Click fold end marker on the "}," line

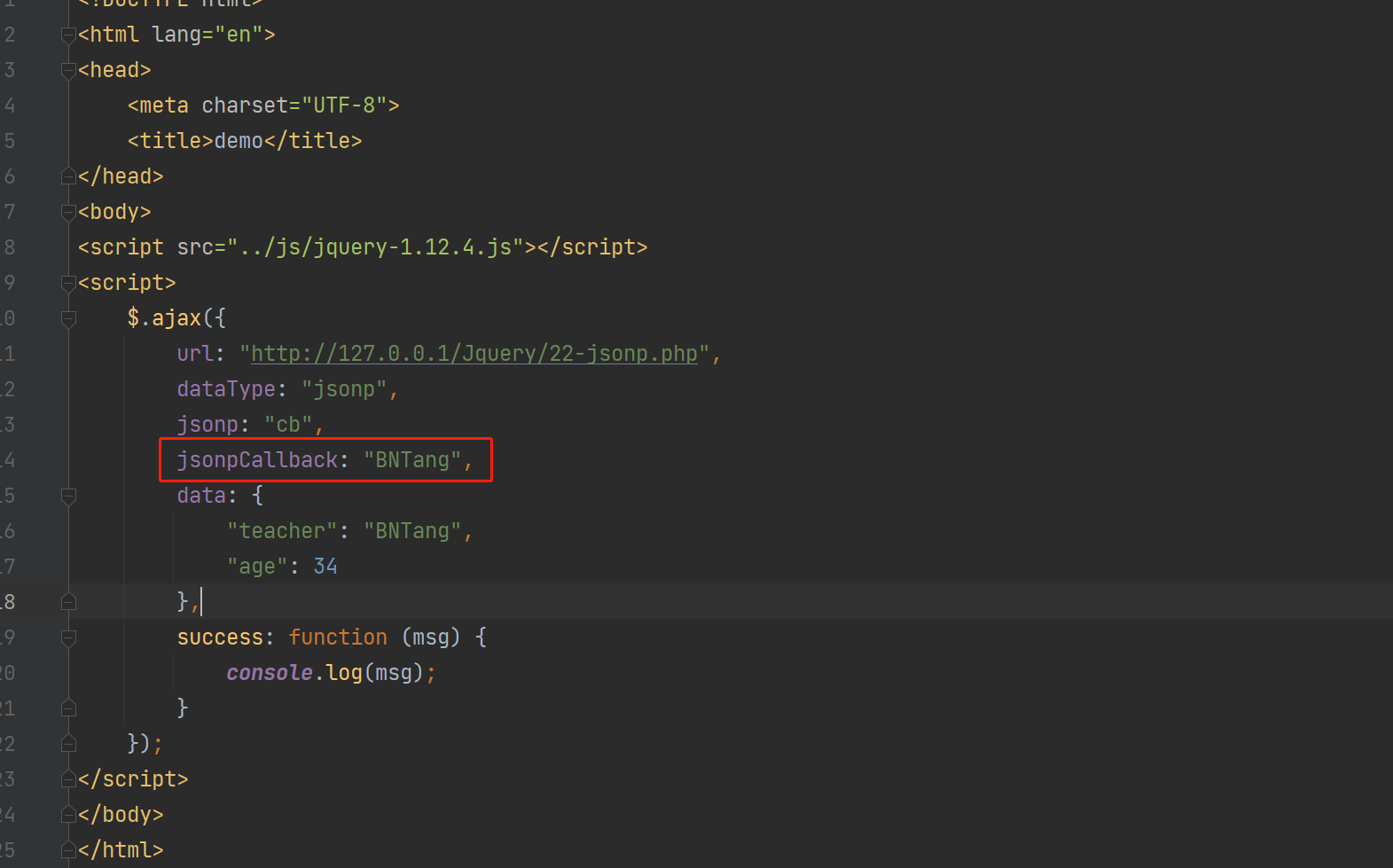pos(68,602)
